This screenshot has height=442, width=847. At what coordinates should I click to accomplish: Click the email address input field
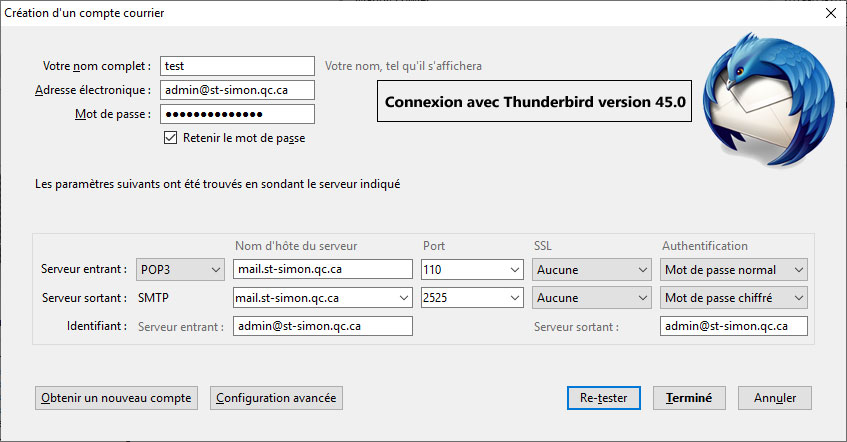pyautogui.click(x=237, y=90)
